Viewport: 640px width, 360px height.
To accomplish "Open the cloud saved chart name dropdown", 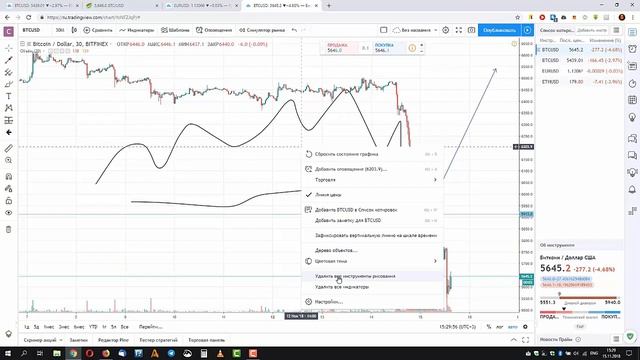I will (x=415, y=30).
